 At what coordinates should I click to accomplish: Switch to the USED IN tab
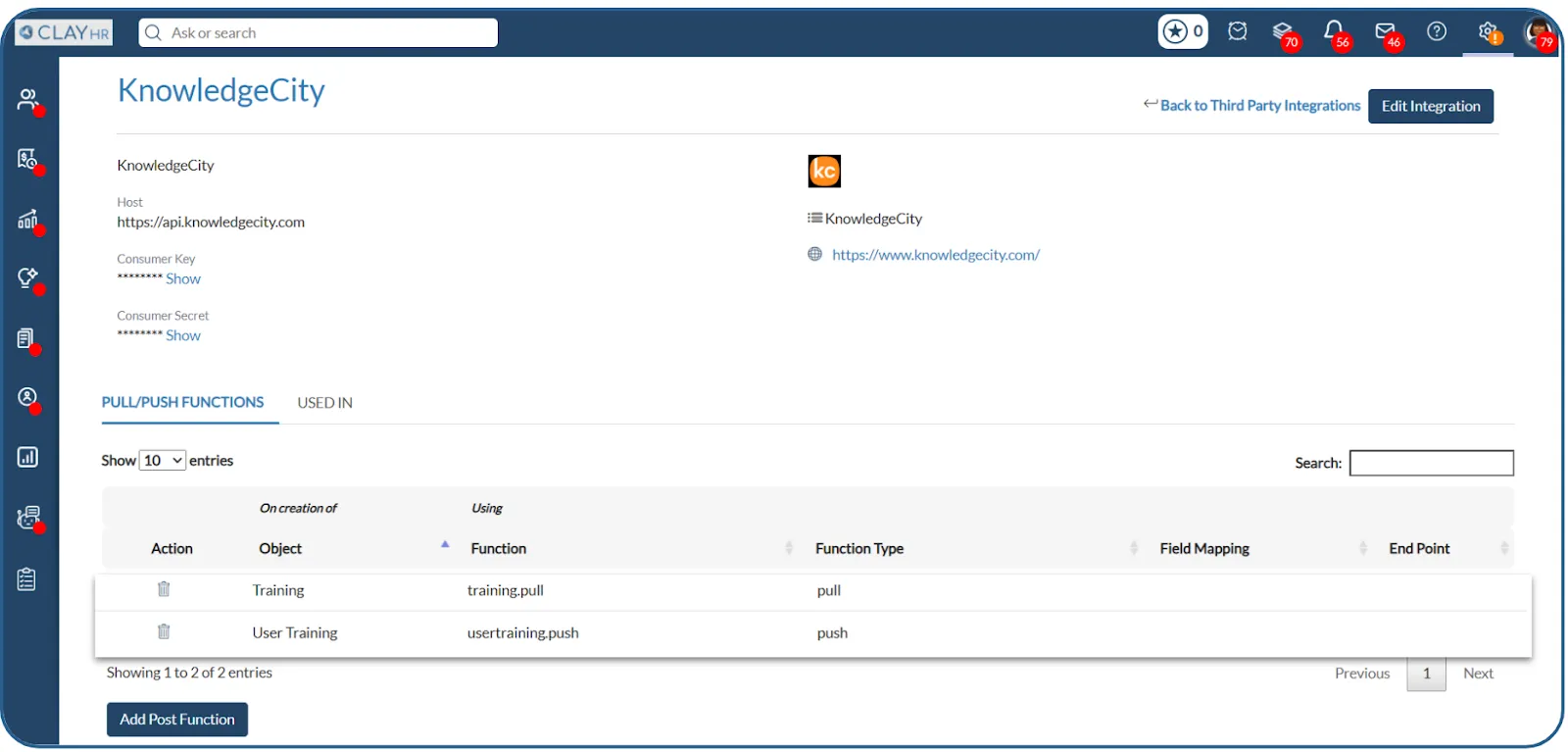(324, 403)
